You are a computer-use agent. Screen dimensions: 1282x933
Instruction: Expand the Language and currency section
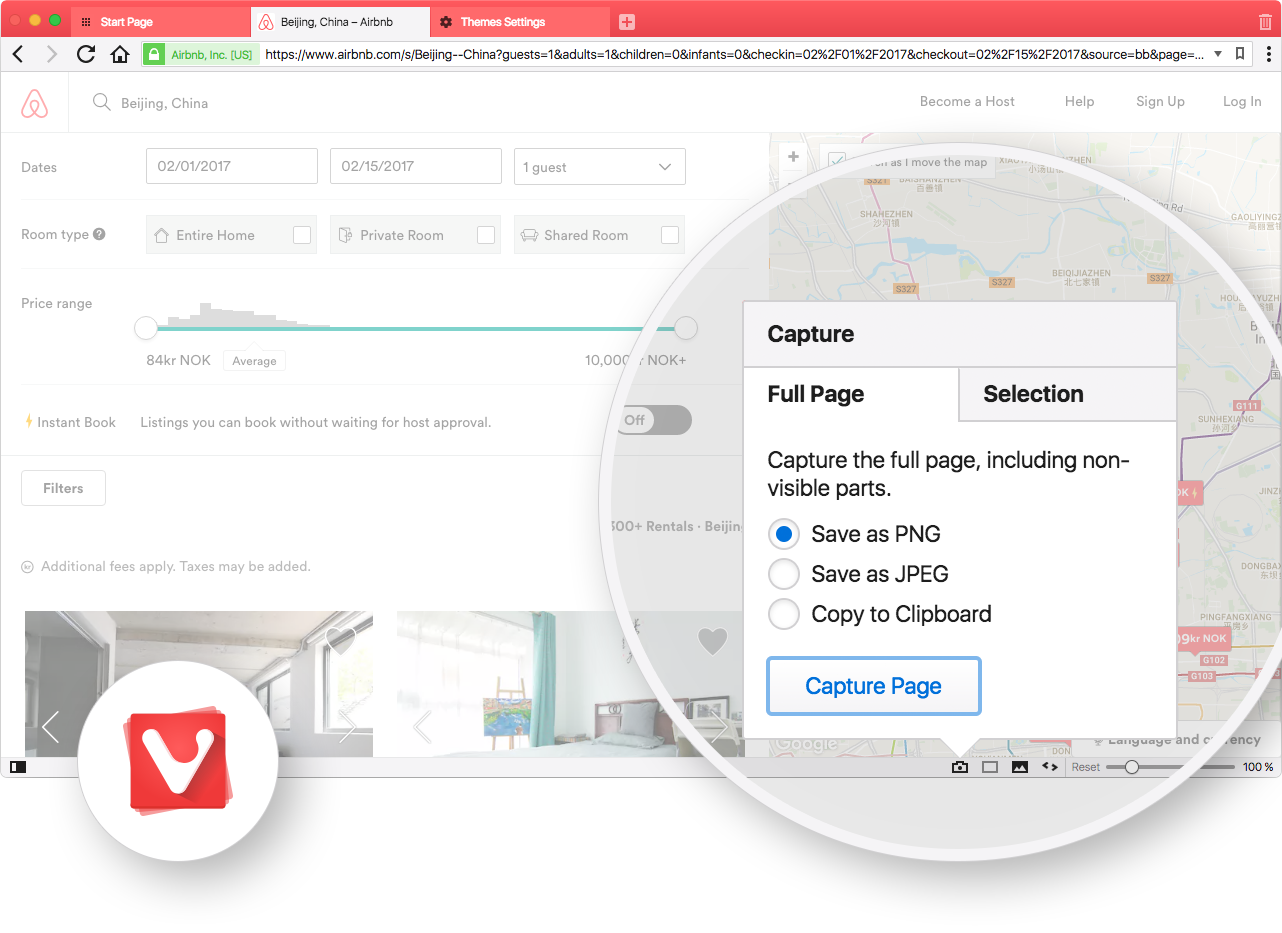point(1178,739)
